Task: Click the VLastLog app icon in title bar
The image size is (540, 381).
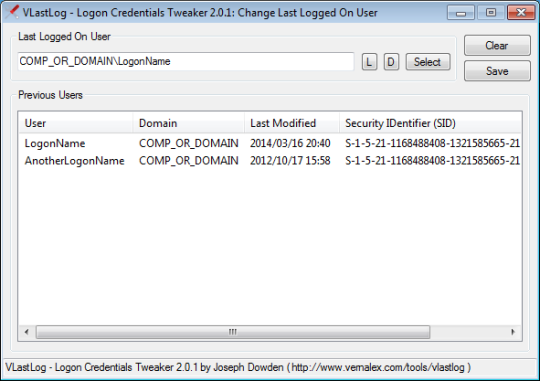Action: 12,12
